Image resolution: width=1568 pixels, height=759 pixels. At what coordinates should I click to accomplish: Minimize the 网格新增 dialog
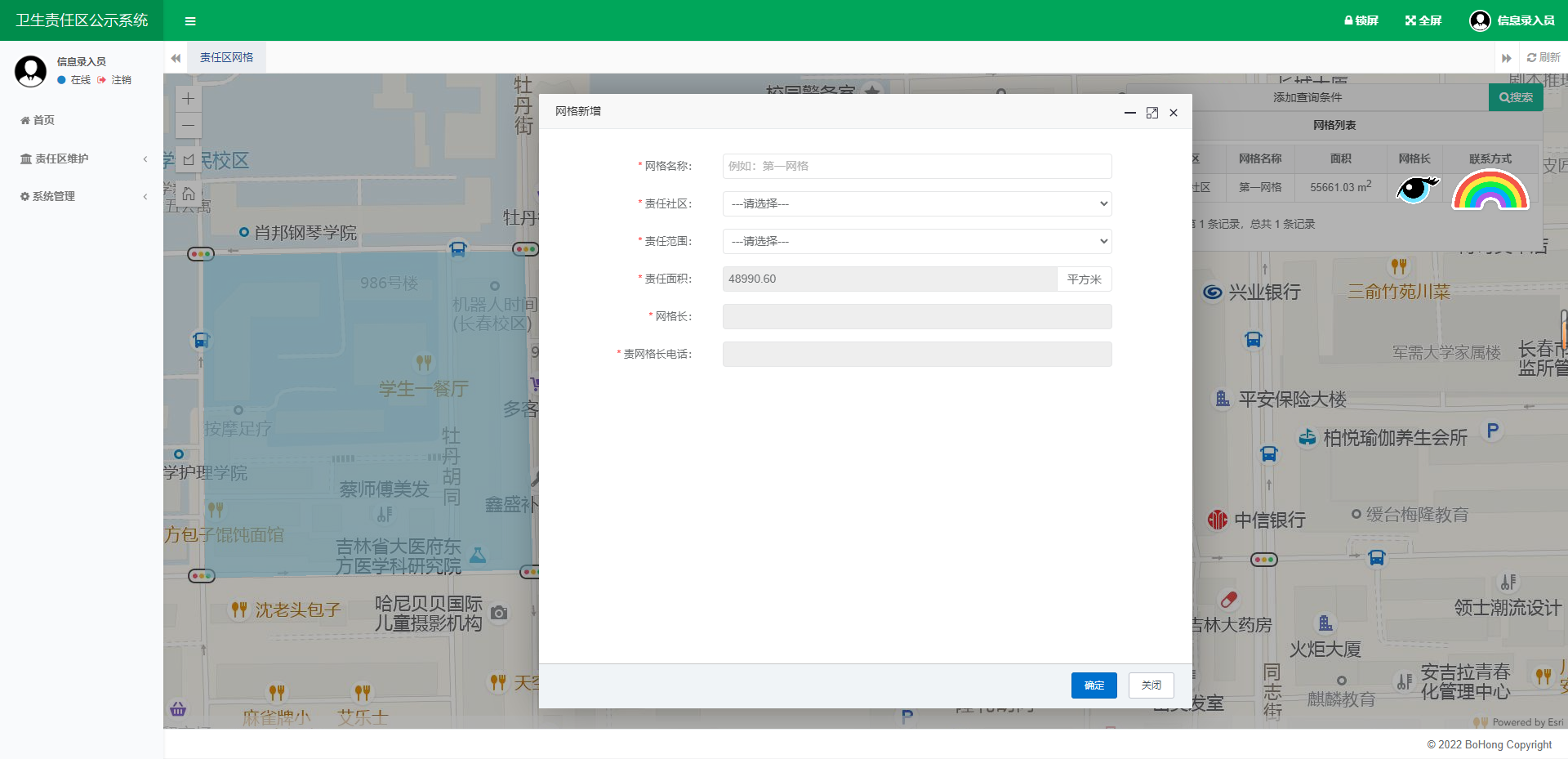pyautogui.click(x=1129, y=113)
